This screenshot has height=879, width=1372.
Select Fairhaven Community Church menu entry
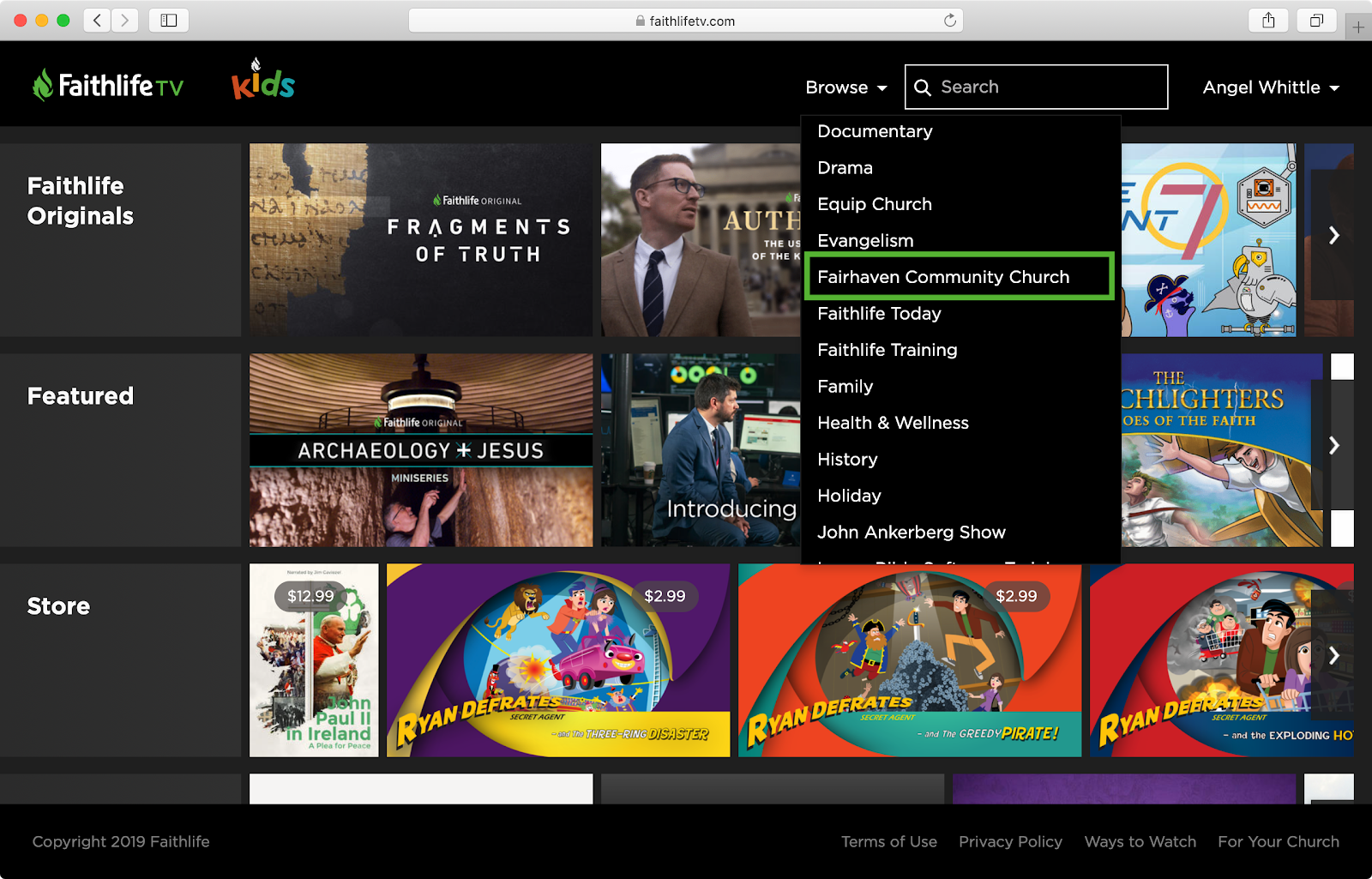[x=959, y=277]
